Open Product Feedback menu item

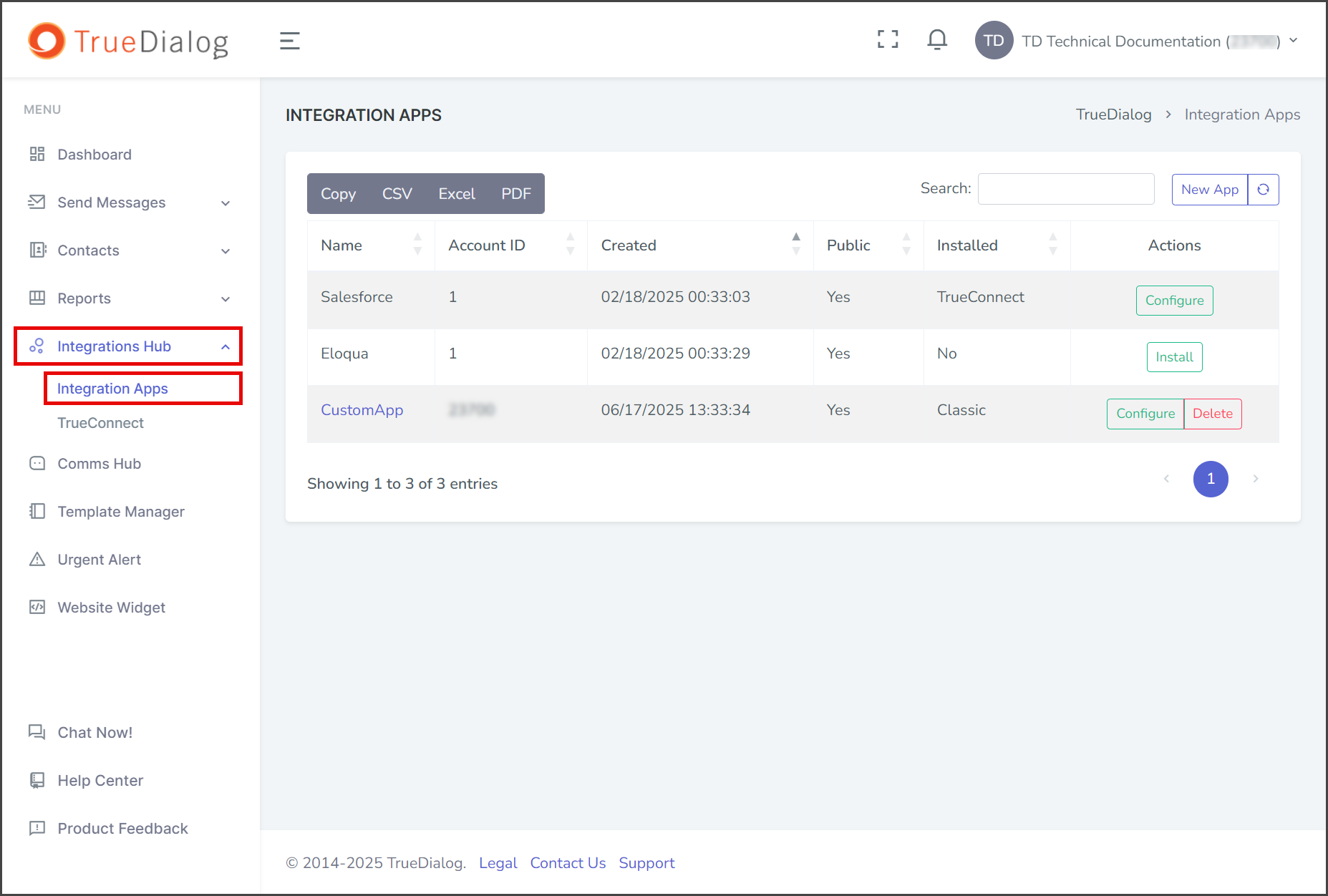122,829
